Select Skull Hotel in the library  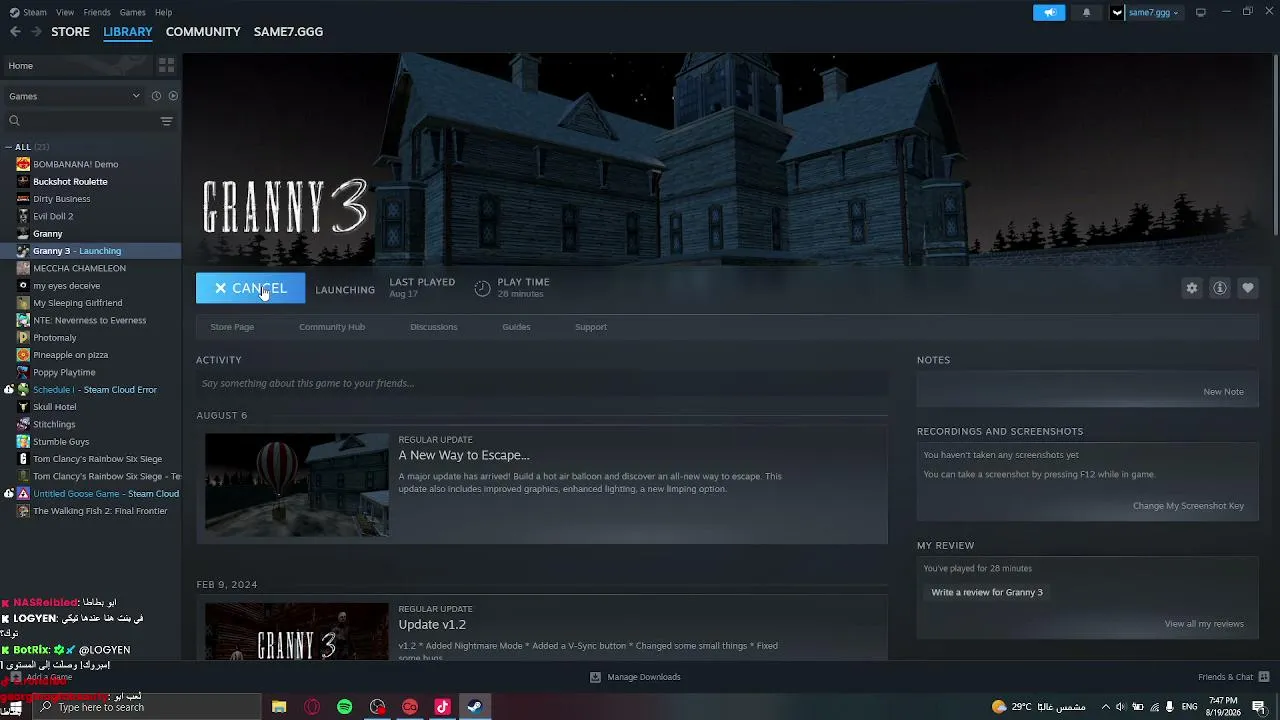54,407
